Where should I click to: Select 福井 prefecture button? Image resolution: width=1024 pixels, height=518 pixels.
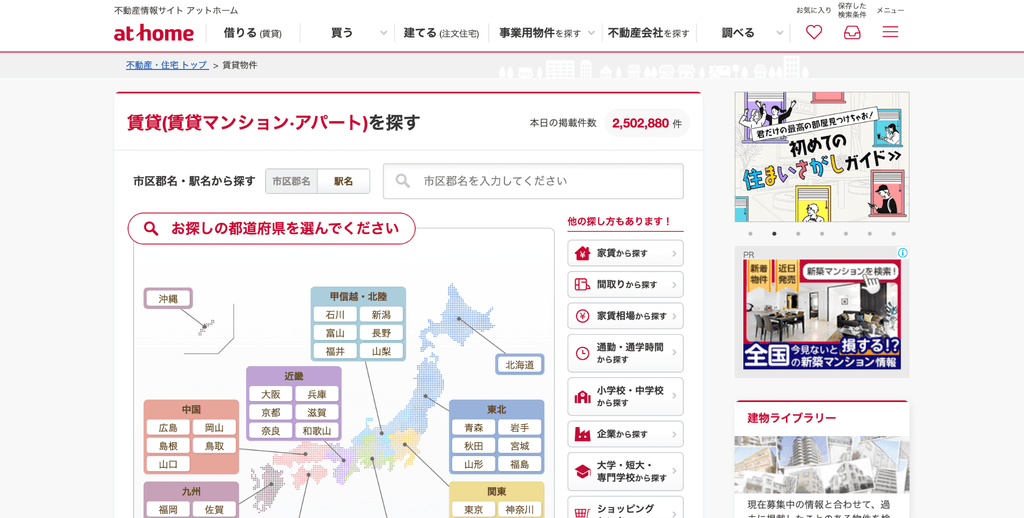coord(335,351)
